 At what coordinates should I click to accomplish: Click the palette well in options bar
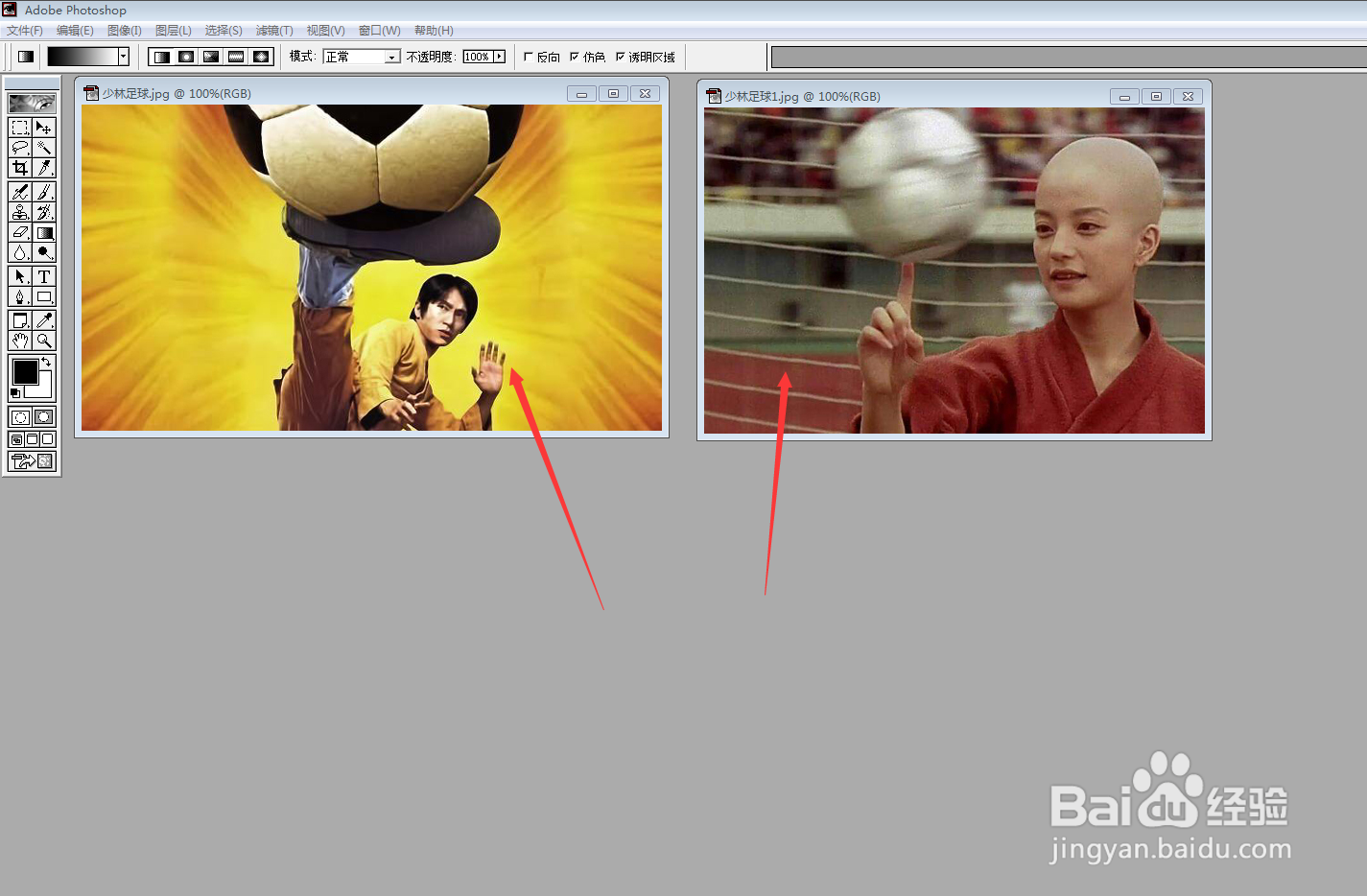point(1069,58)
